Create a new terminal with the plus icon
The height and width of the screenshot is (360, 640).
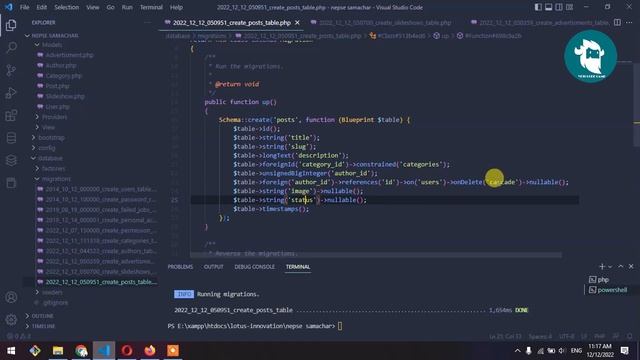pos(602,267)
